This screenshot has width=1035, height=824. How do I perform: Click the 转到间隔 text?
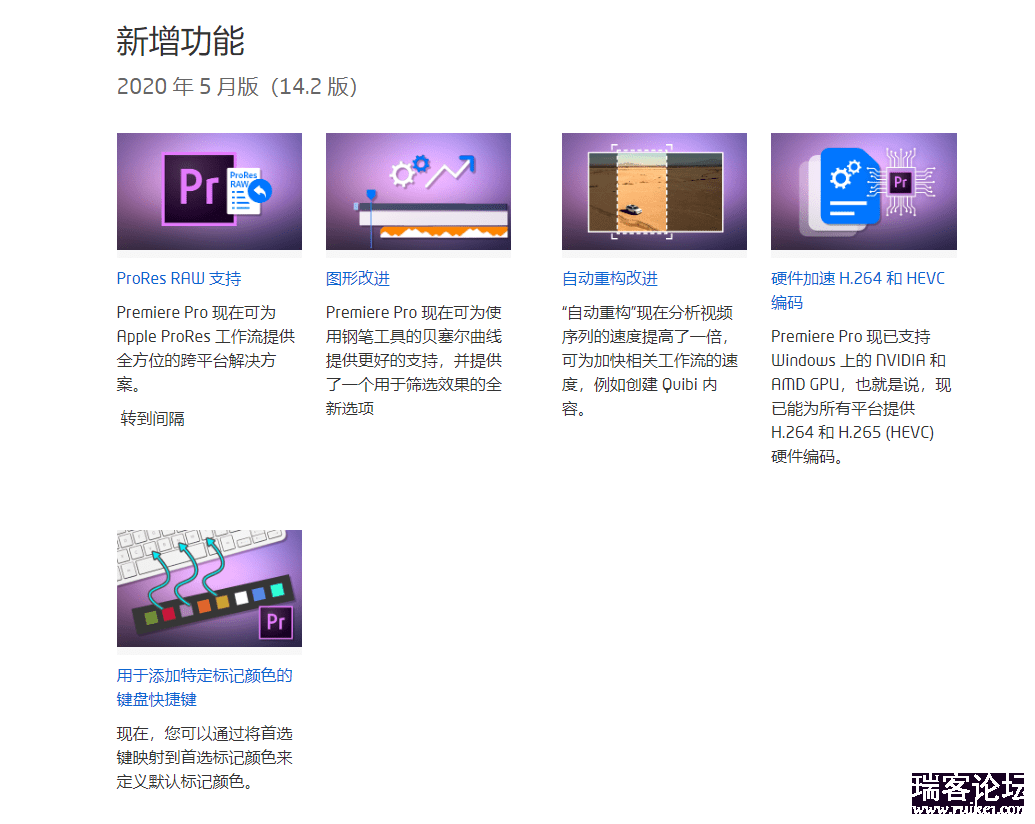152,419
